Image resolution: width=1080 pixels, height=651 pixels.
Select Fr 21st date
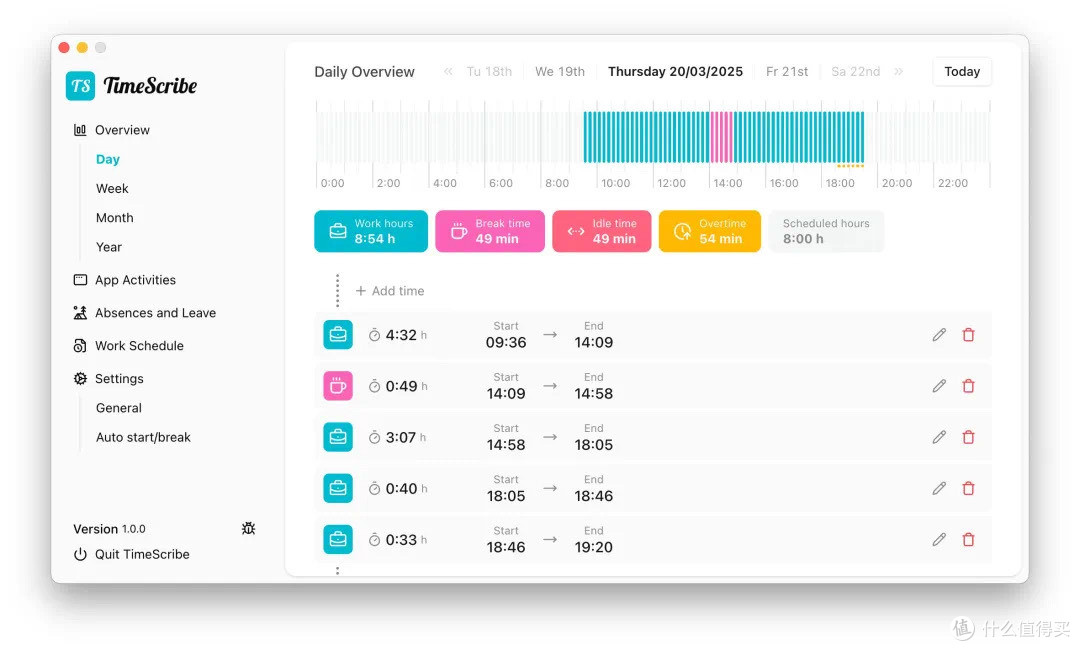[x=787, y=72]
